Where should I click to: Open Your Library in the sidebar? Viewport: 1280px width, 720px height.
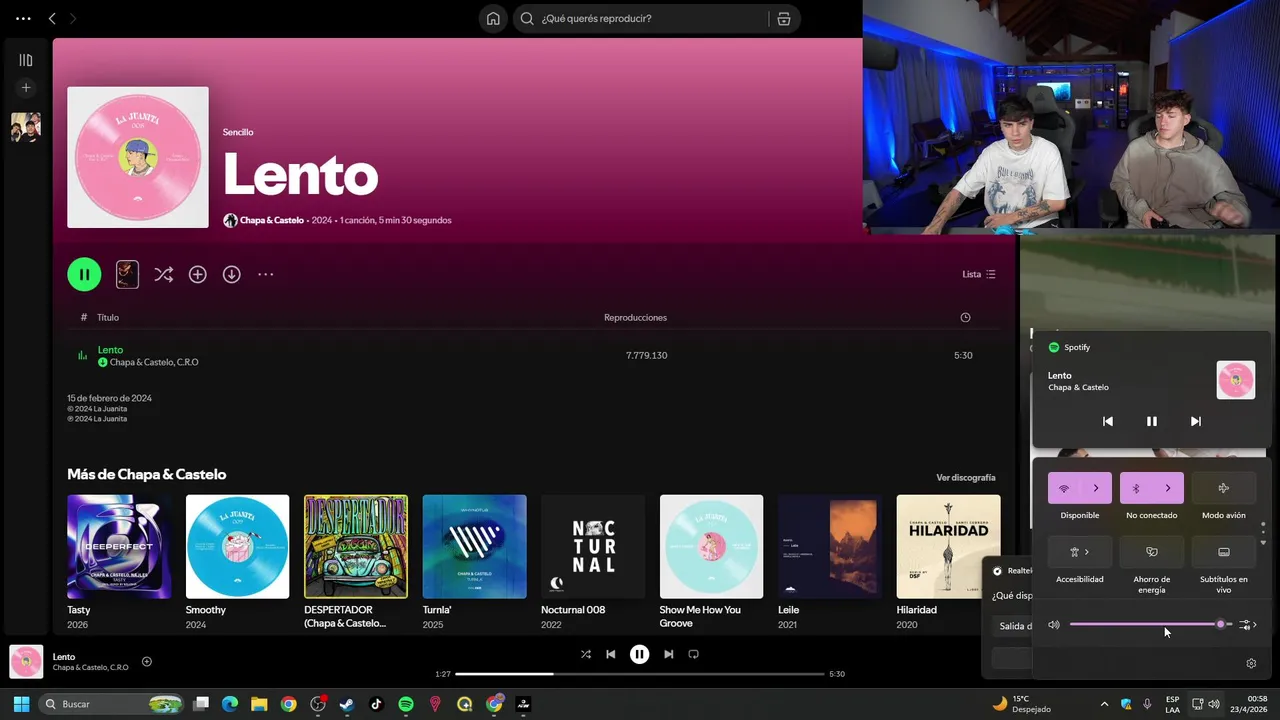tap(26, 60)
